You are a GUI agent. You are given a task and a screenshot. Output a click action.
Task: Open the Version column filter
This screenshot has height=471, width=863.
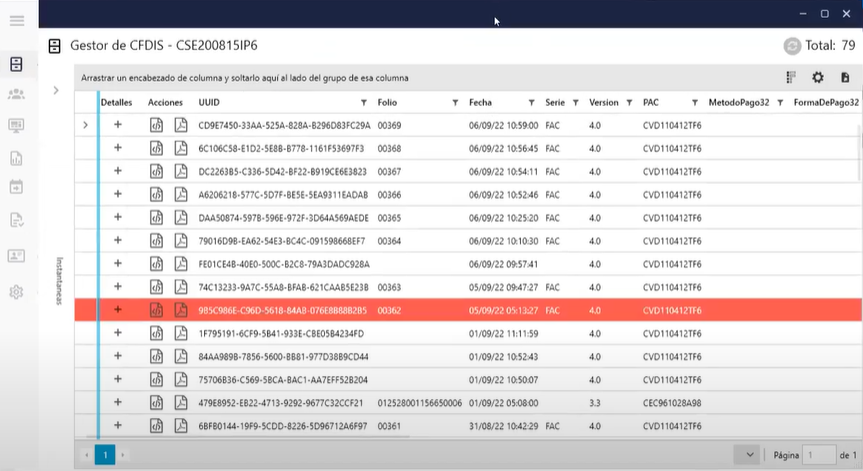tap(629, 103)
